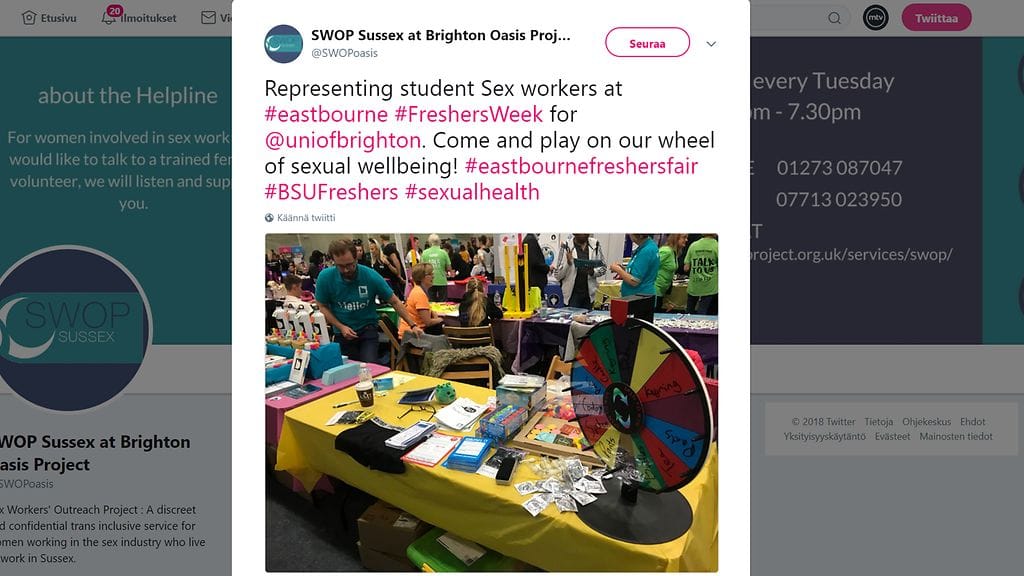The height and width of the screenshot is (576, 1024).
Task: Open the Ilmoitukset notifications bell
Action: click(x=108, y=18)
